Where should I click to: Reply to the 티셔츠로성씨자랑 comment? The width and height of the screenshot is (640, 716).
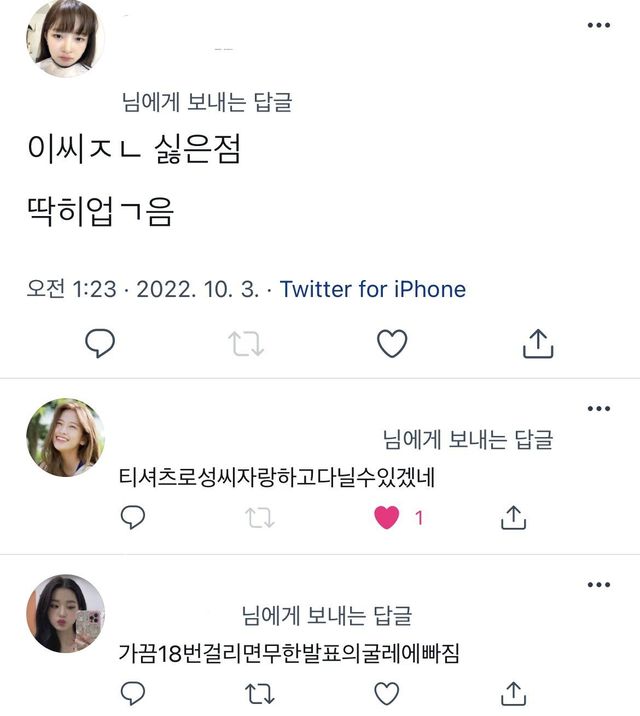tap(133, 517)
